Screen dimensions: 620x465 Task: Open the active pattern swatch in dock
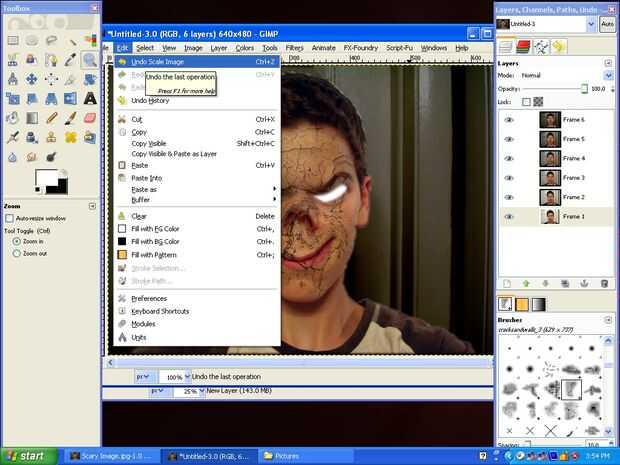[522, 304]
